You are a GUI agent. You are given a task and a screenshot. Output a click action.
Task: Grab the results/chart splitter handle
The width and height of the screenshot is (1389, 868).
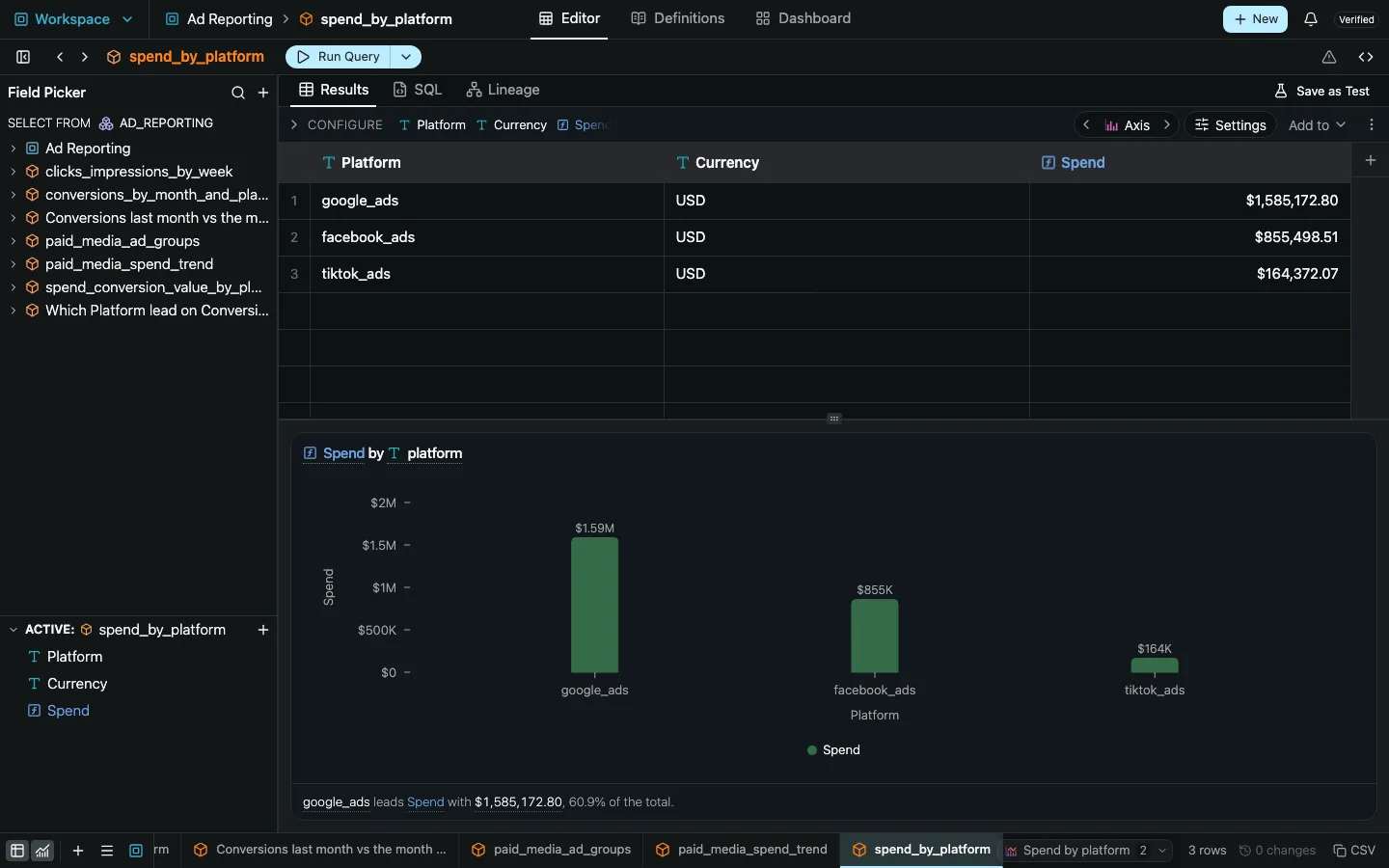[x=834, y=419]
